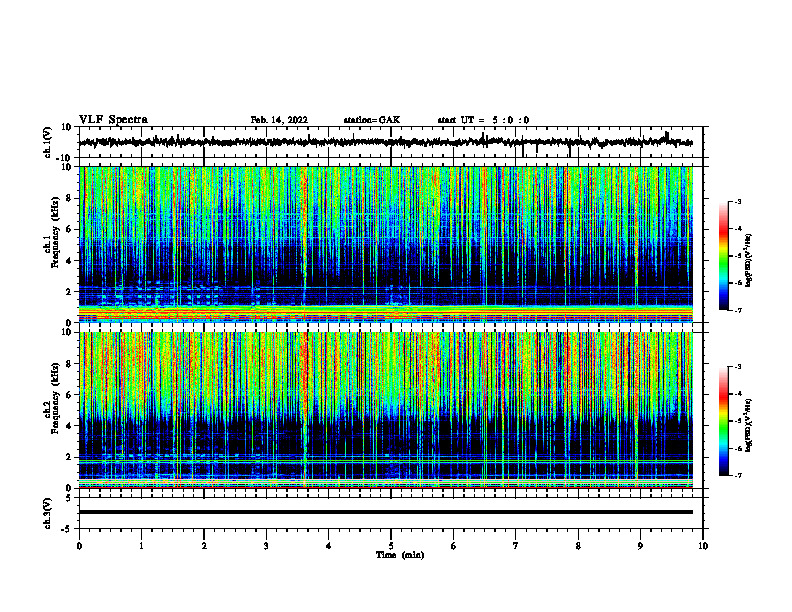
Task: Click time axis tick label "9"
Action: [x=640, y=546]
